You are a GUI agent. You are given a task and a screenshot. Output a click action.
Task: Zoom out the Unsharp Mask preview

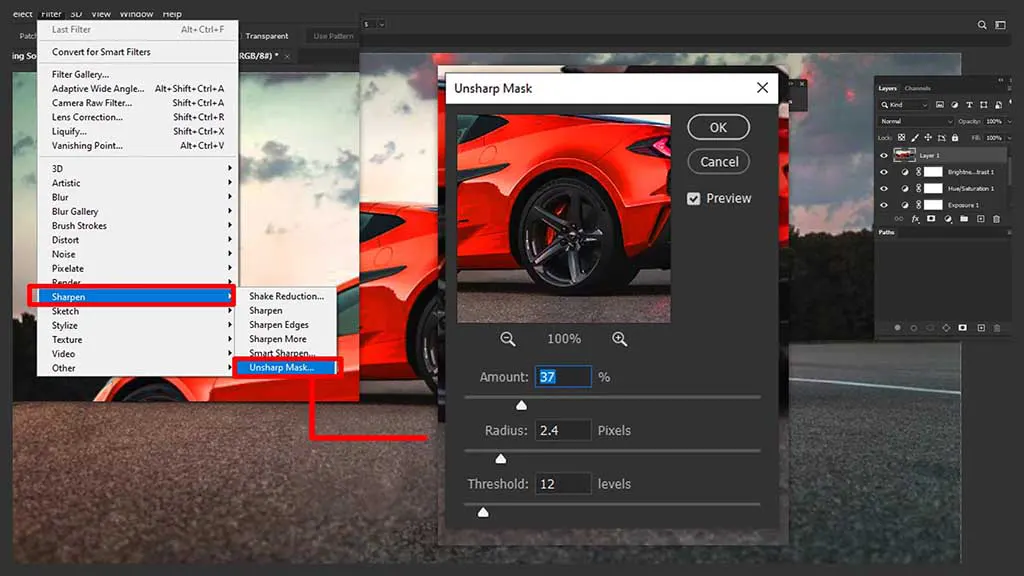tap(507, 339)
